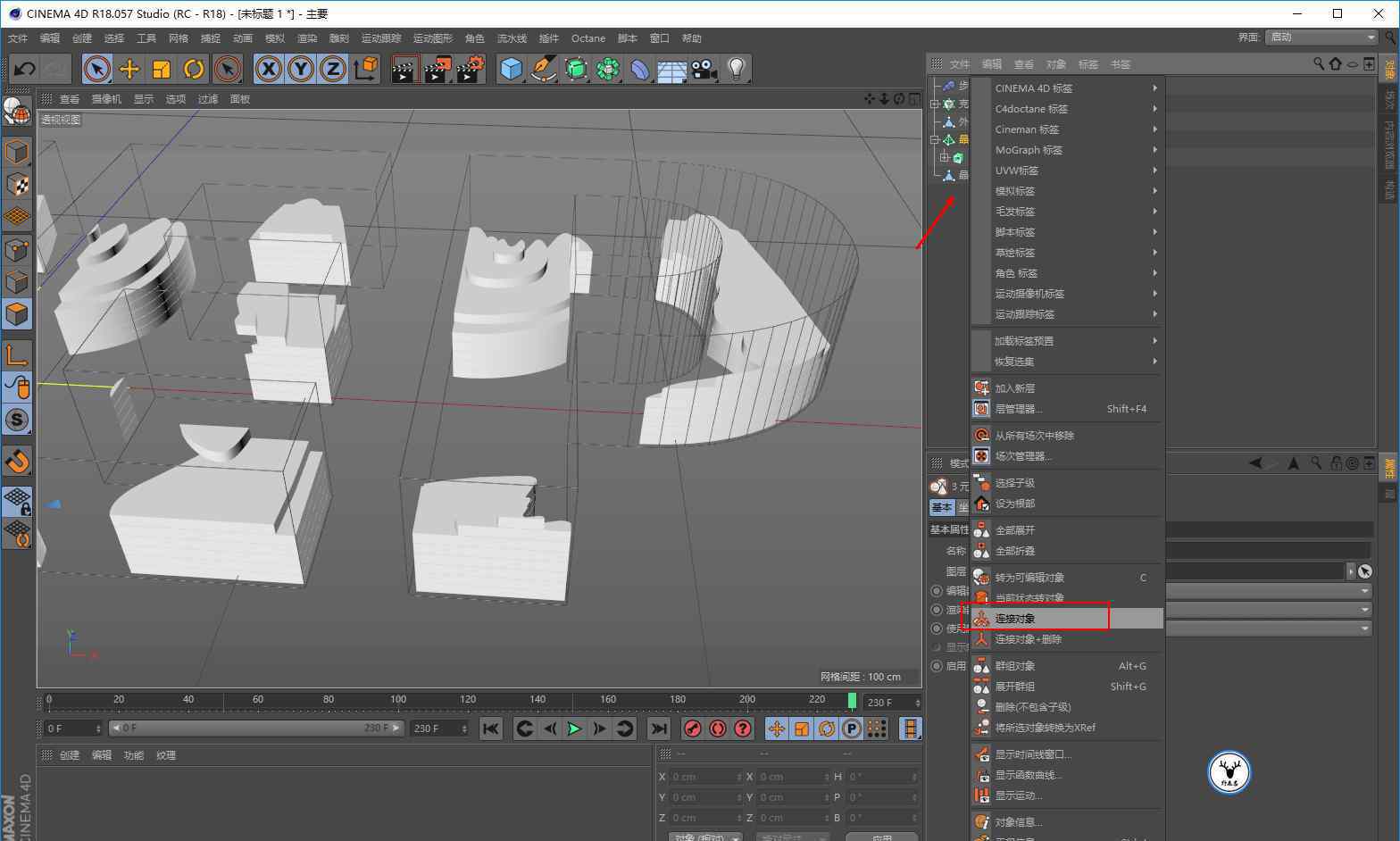Click the Render to Picture Viewer icon
This screenshot has width=1400, height=841.
click(x=437, y=69)
